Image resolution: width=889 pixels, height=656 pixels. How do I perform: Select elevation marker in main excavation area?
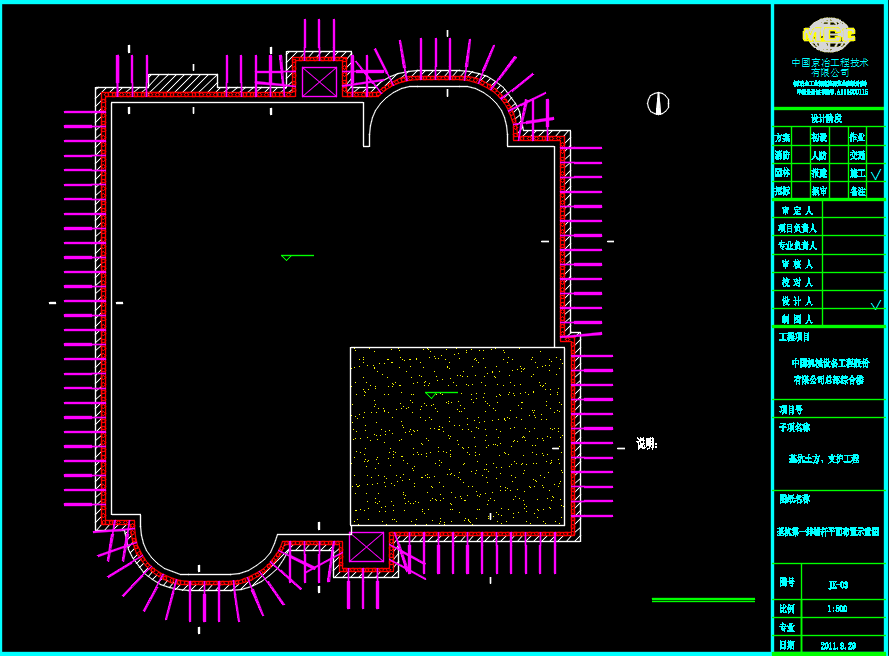[x=297, y=257]
